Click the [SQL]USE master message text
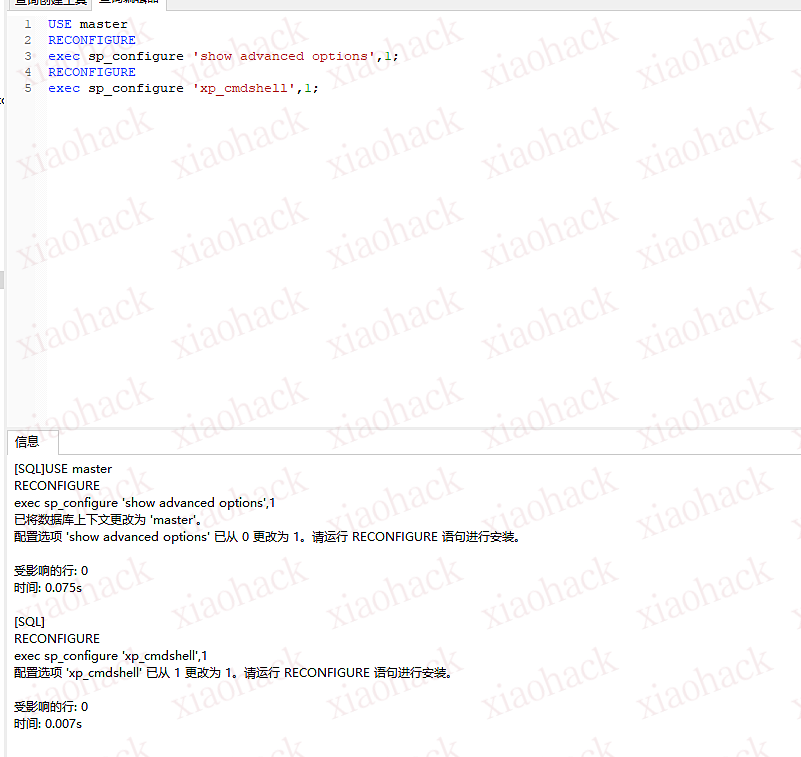Screen dimensions: 801x757 [62, 468]
